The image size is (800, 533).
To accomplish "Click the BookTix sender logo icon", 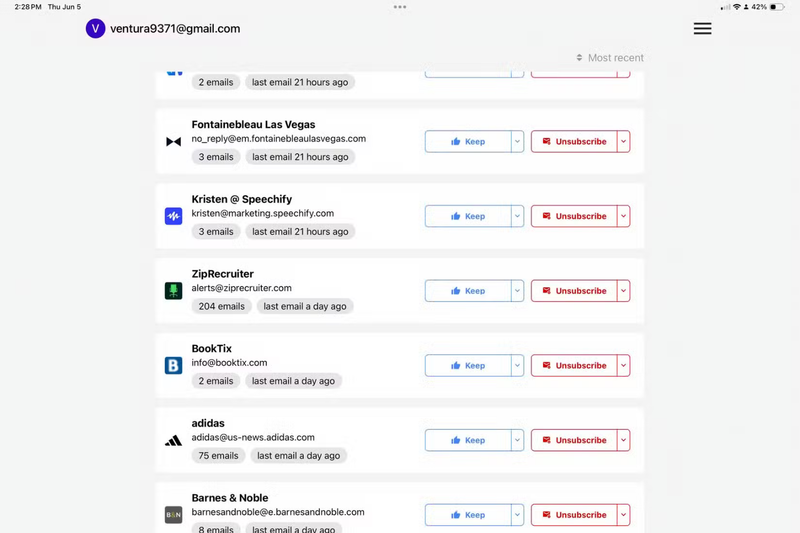I will pos(173,366).
